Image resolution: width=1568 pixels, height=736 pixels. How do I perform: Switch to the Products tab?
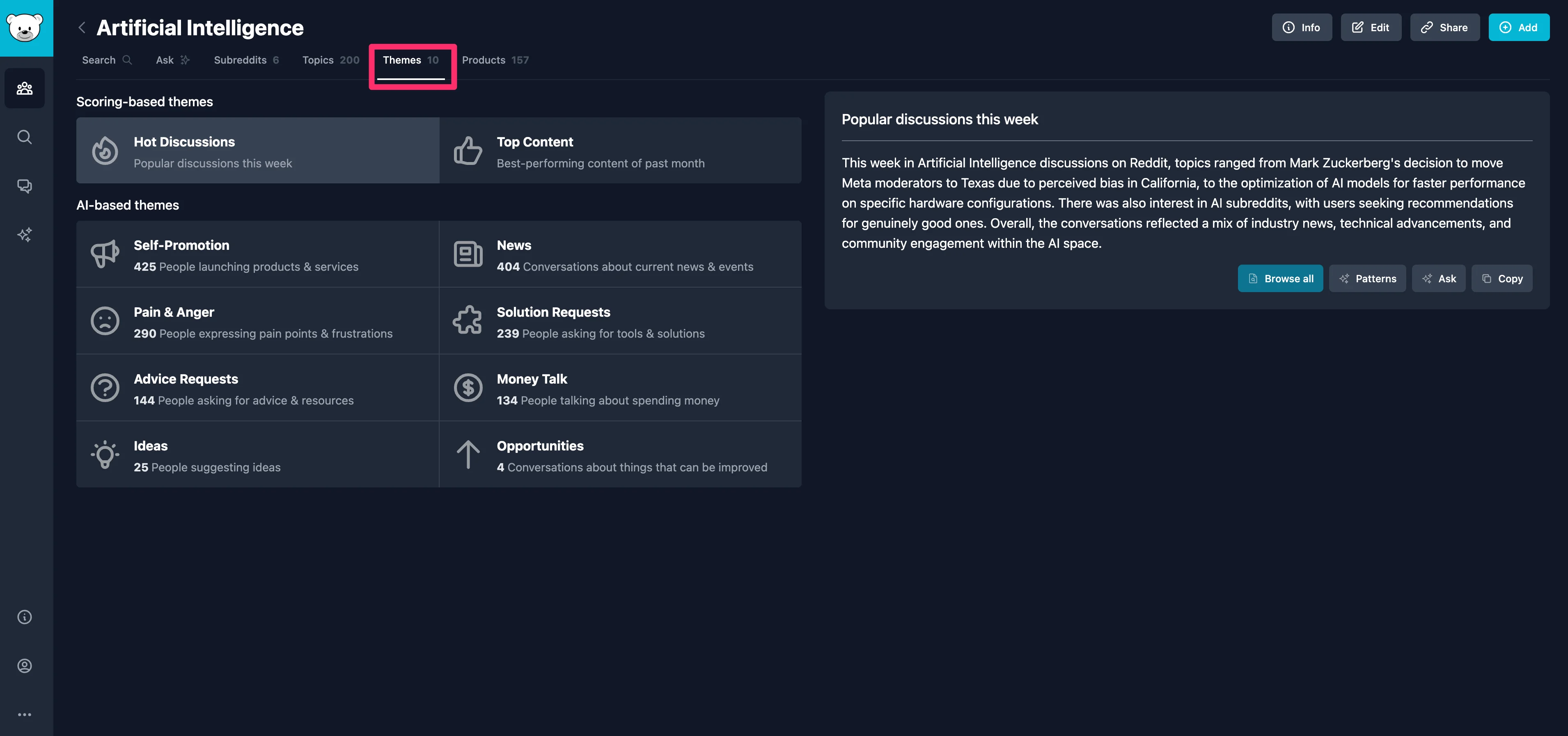point(495,60)
